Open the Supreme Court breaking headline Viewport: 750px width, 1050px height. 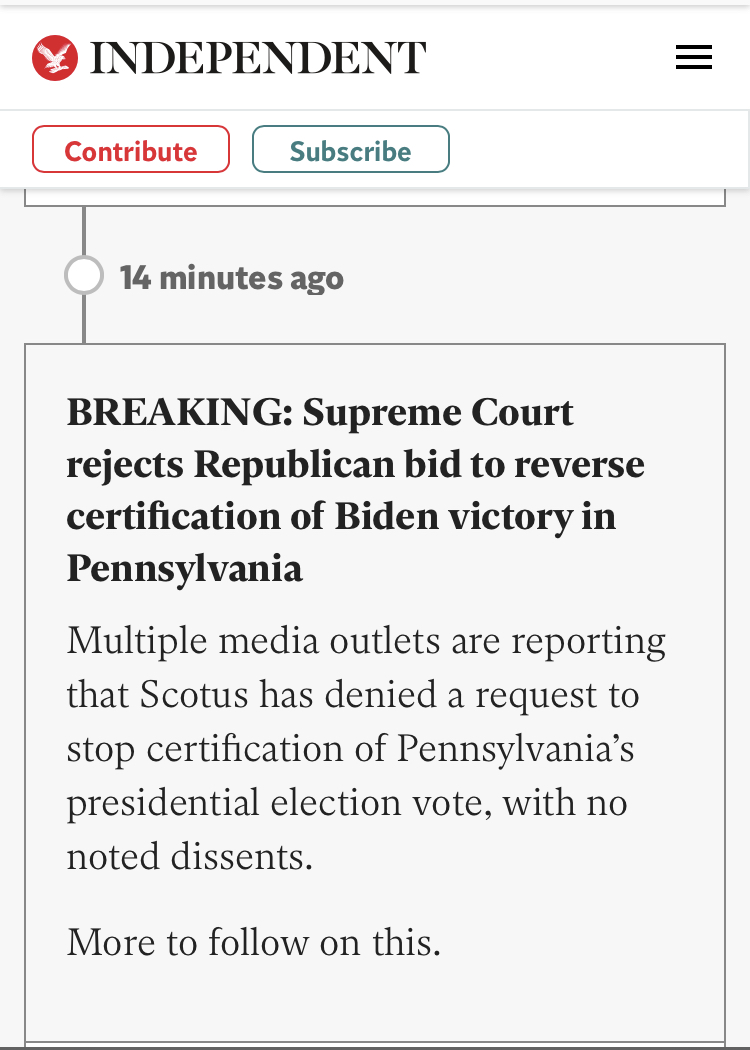click(355, 490)
